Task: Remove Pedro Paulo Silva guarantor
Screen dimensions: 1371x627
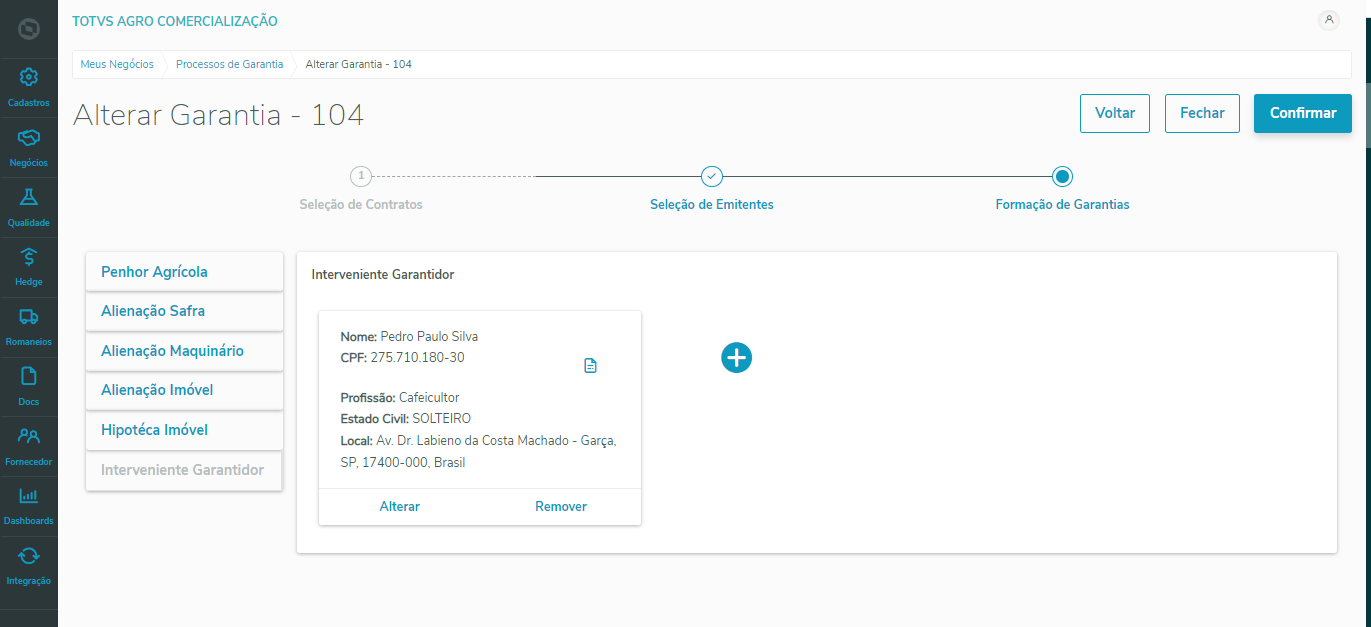Action: [561, 506]
